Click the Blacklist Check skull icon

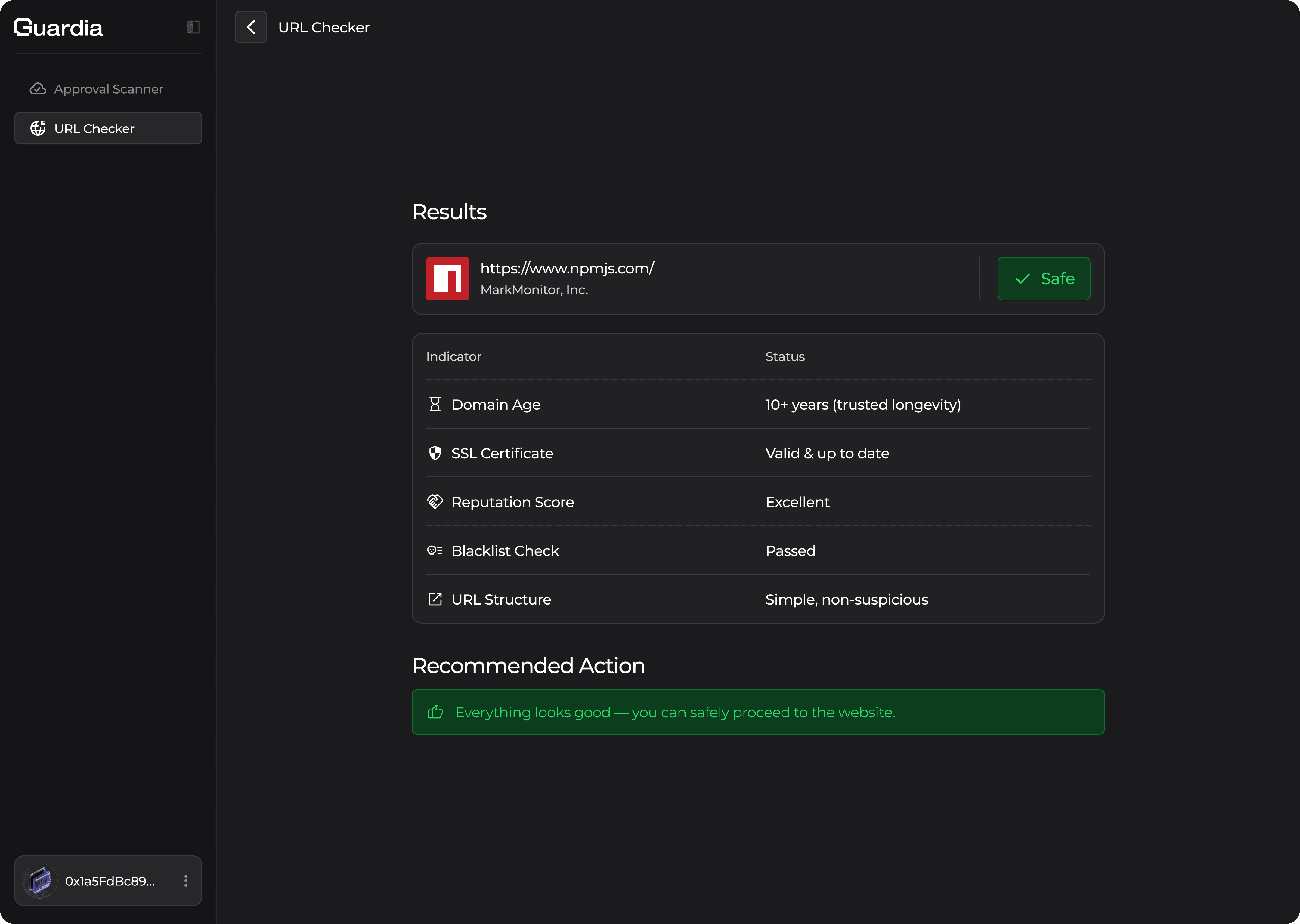click(435, 551)
